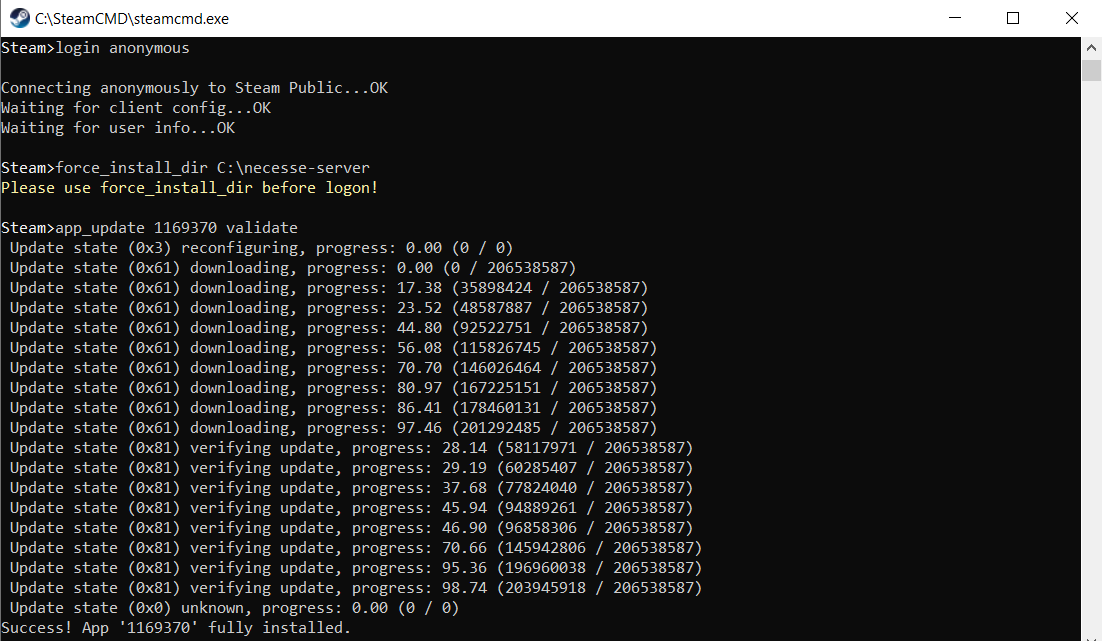
Task: Click the '(0x0) unknown' update state line
Action: [235, 608]
